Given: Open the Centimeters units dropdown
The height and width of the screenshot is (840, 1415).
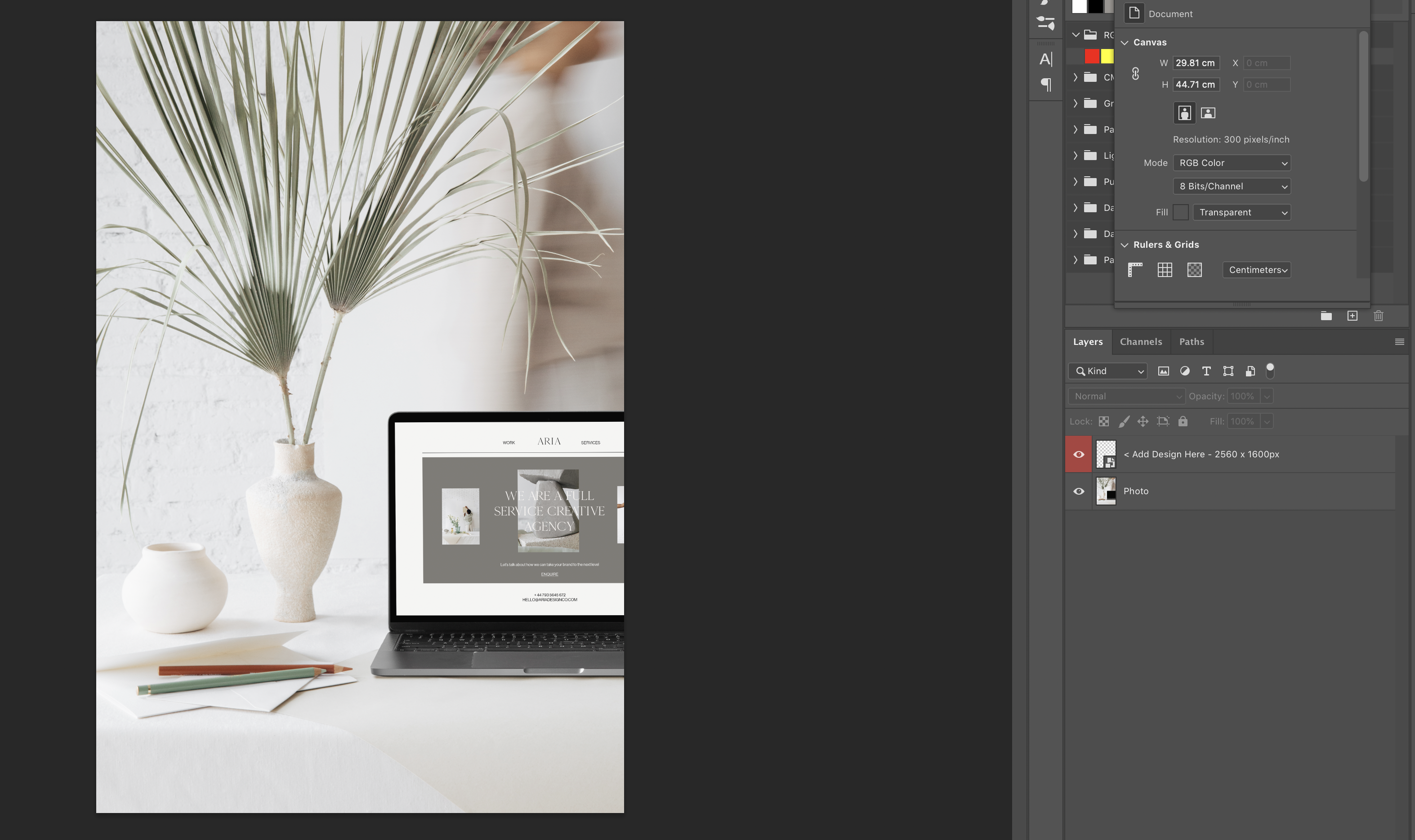Looking at the screenshot, I should coord(1257,270).
